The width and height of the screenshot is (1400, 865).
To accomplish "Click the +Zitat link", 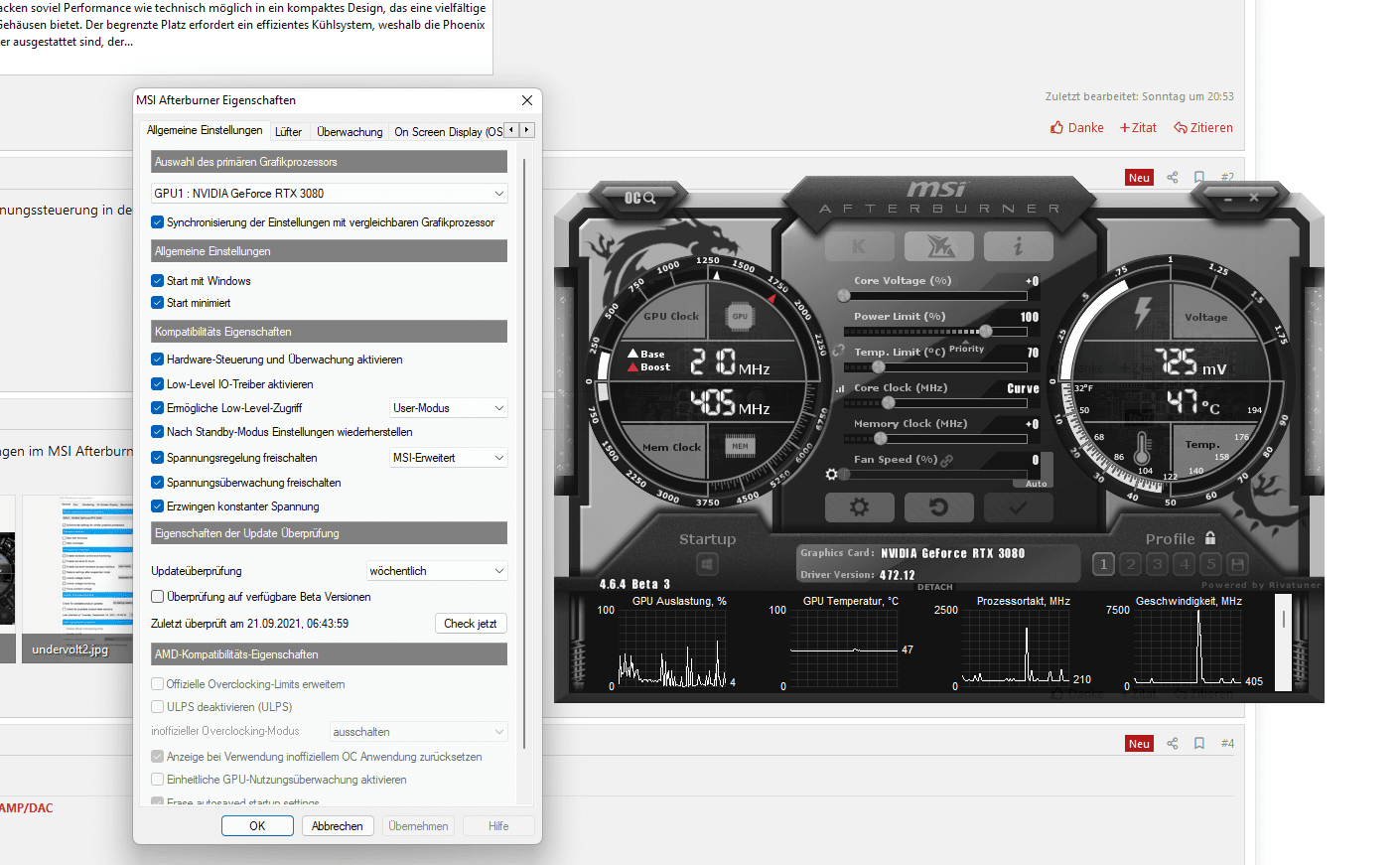I will (1138, 127).
